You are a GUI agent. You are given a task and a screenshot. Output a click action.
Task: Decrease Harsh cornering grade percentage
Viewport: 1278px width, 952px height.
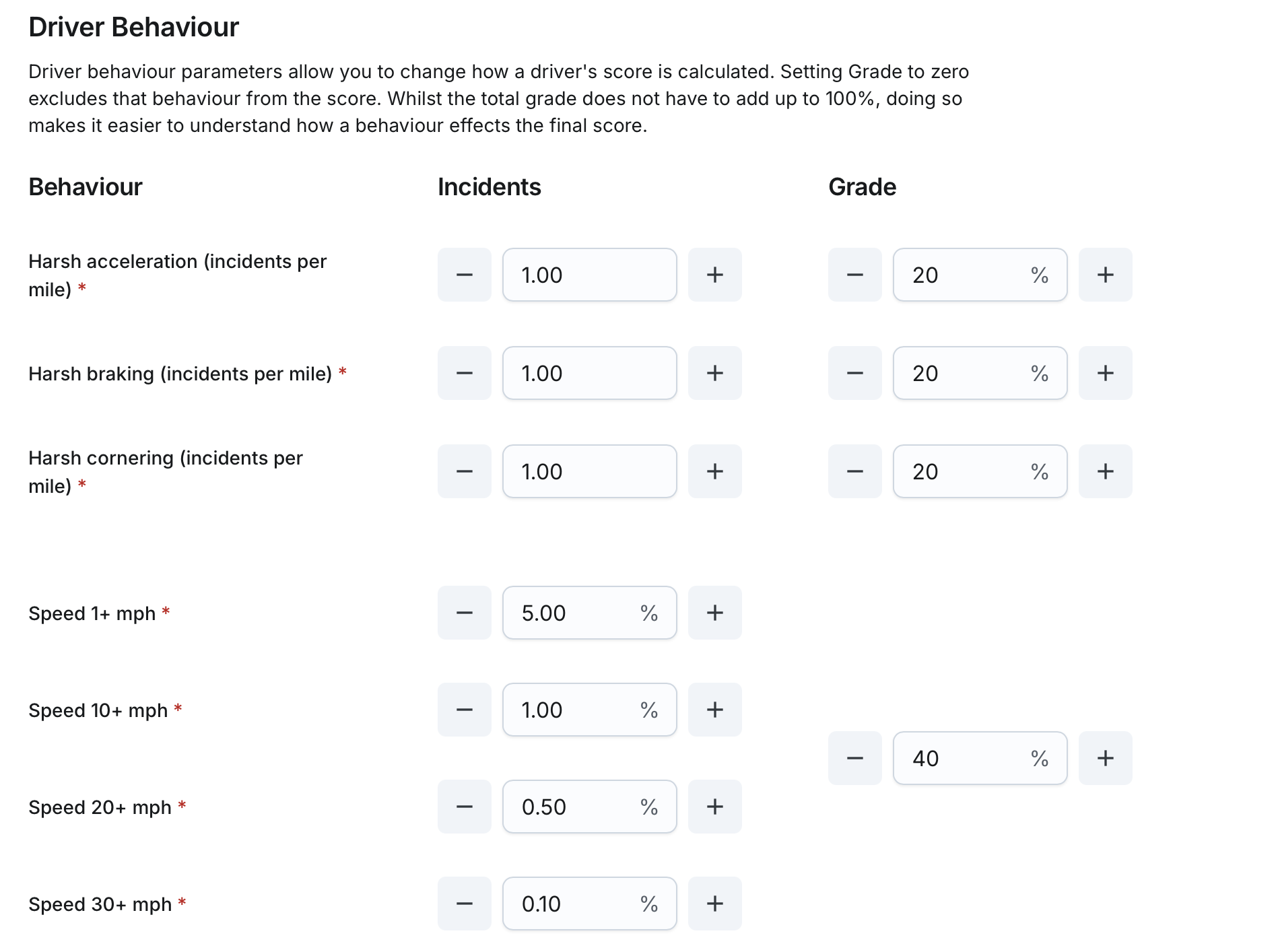point(854,471)
